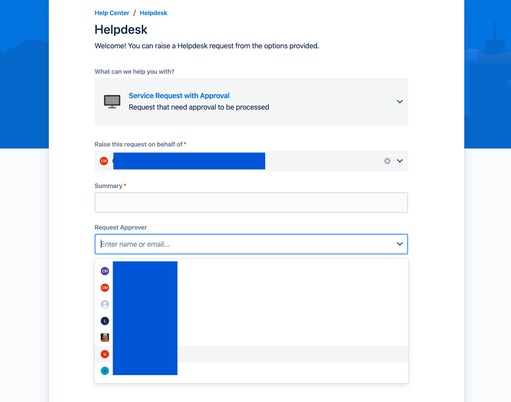
Task: Choose the user with the photo avatar
Action: [x=105, y=337]
